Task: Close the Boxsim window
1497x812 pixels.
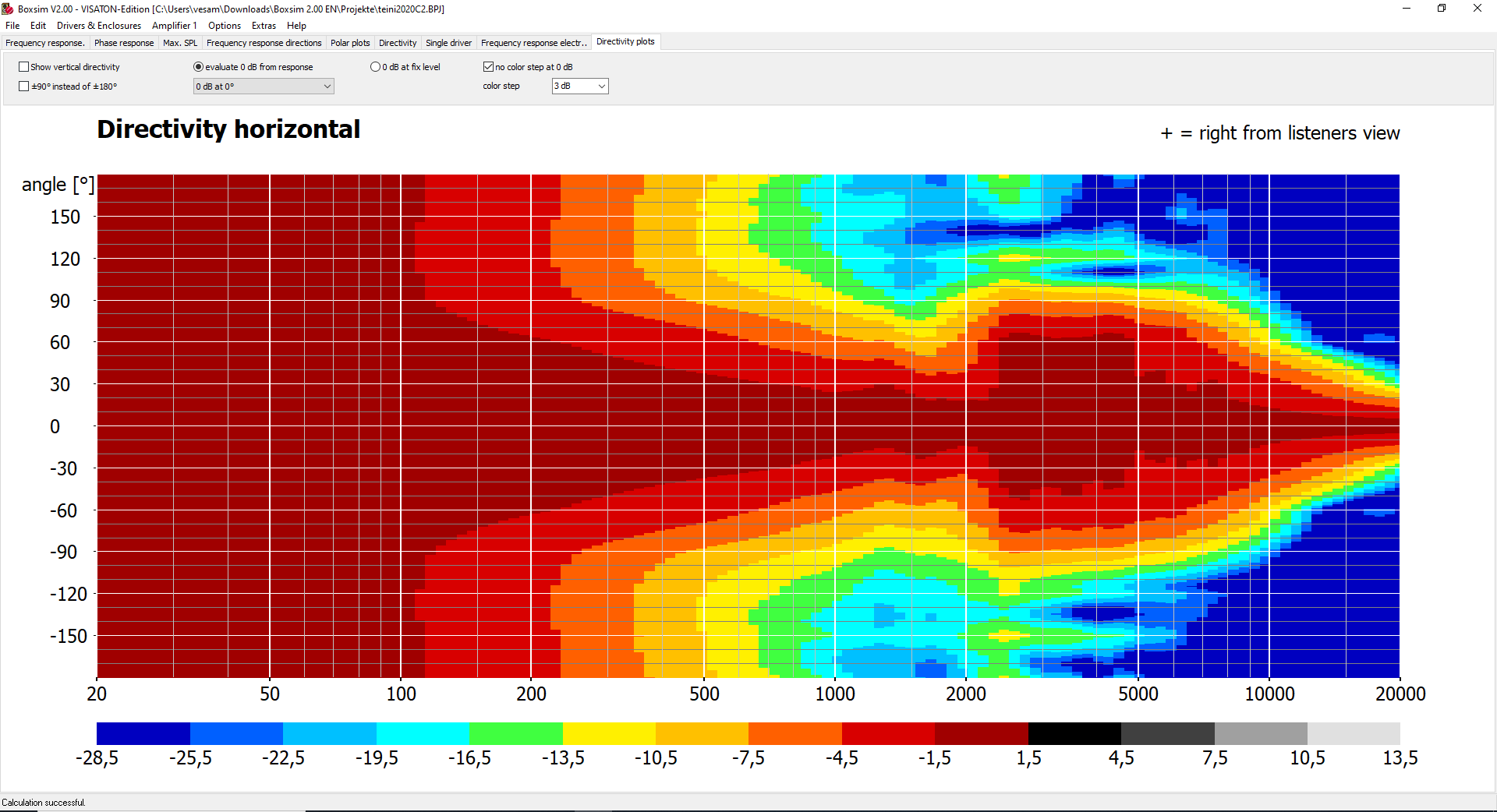Action: 1478,9
